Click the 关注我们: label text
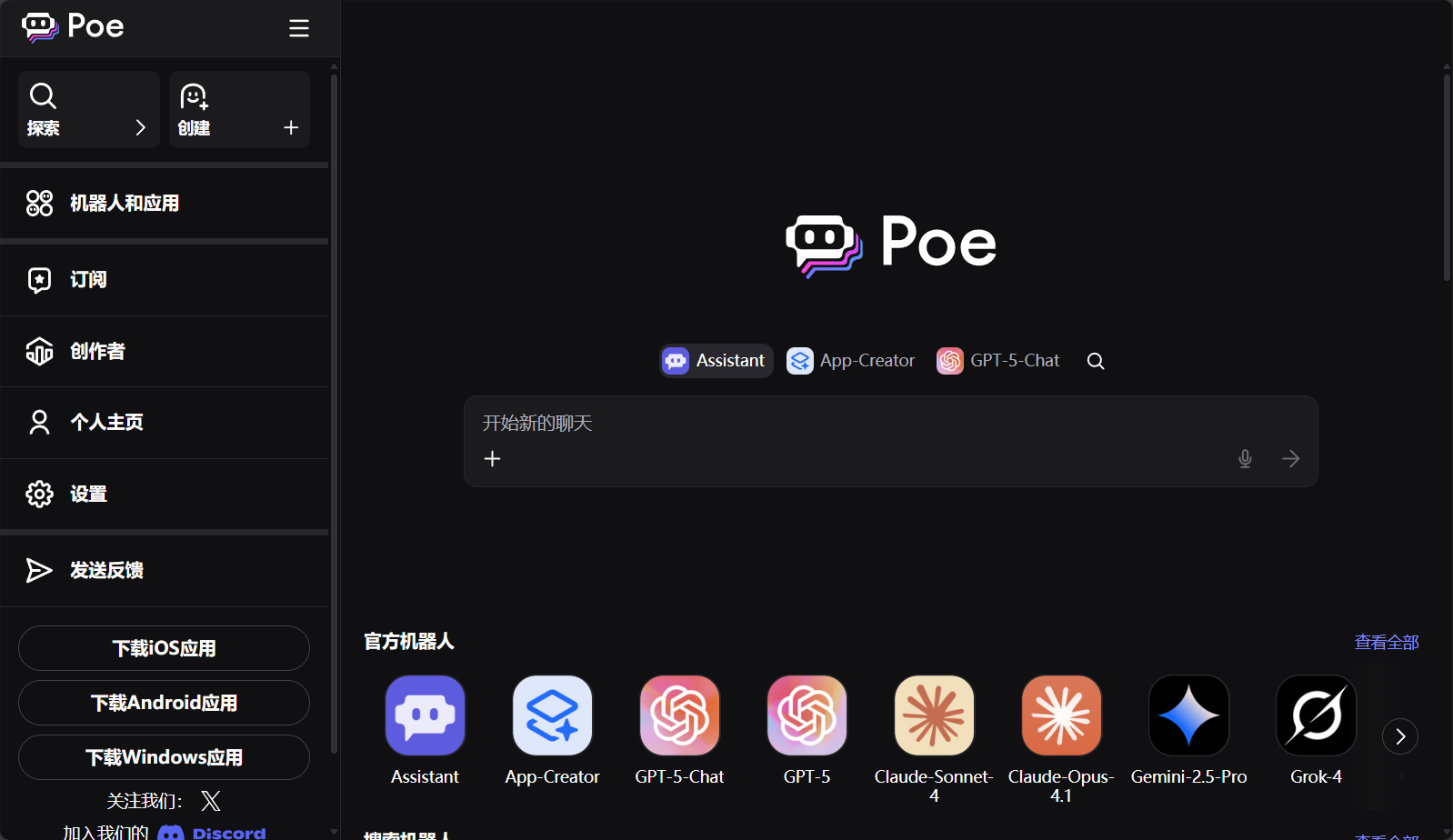Viewport: 1453px width, 840px height. [x=145, y=801]
